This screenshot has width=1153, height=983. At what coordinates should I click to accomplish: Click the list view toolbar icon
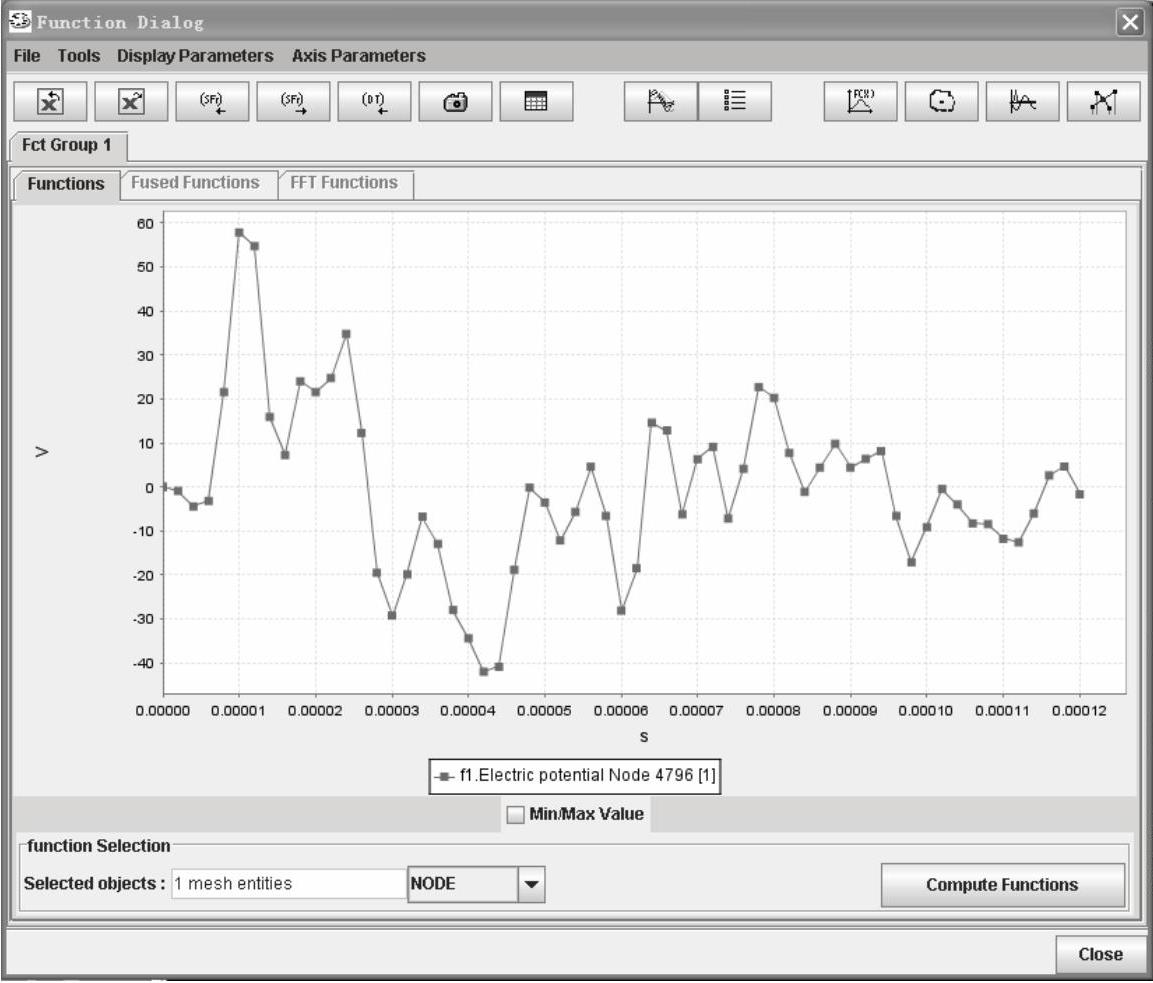tap(735, 101)
